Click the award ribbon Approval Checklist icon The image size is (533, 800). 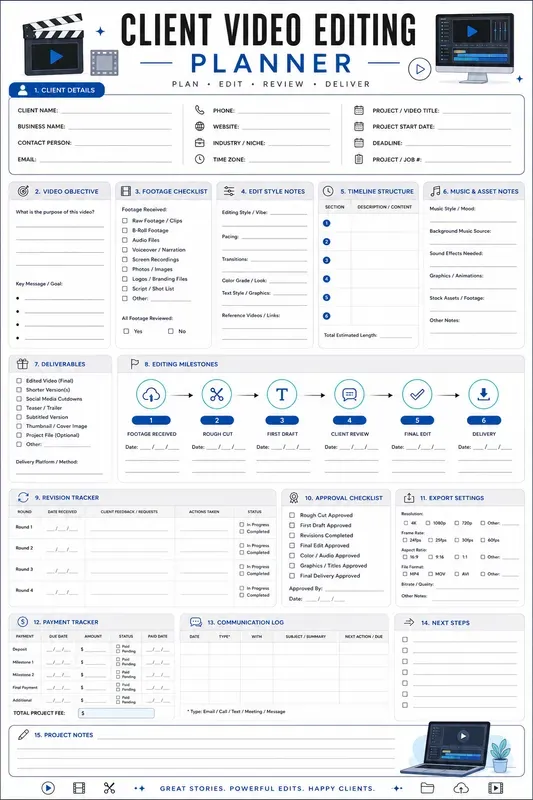point(294,497)
